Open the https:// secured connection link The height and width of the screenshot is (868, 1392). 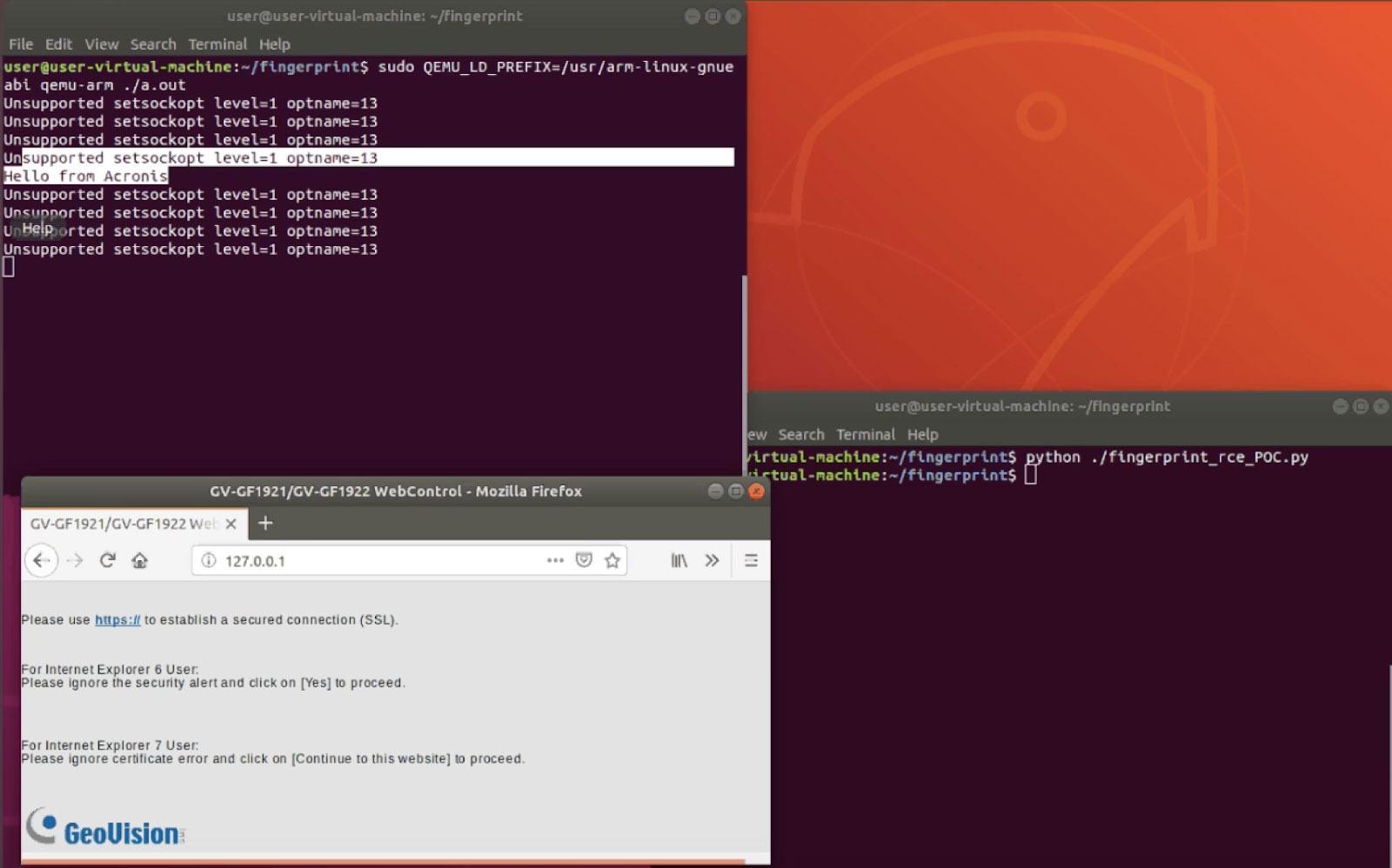tap(117, 620)
